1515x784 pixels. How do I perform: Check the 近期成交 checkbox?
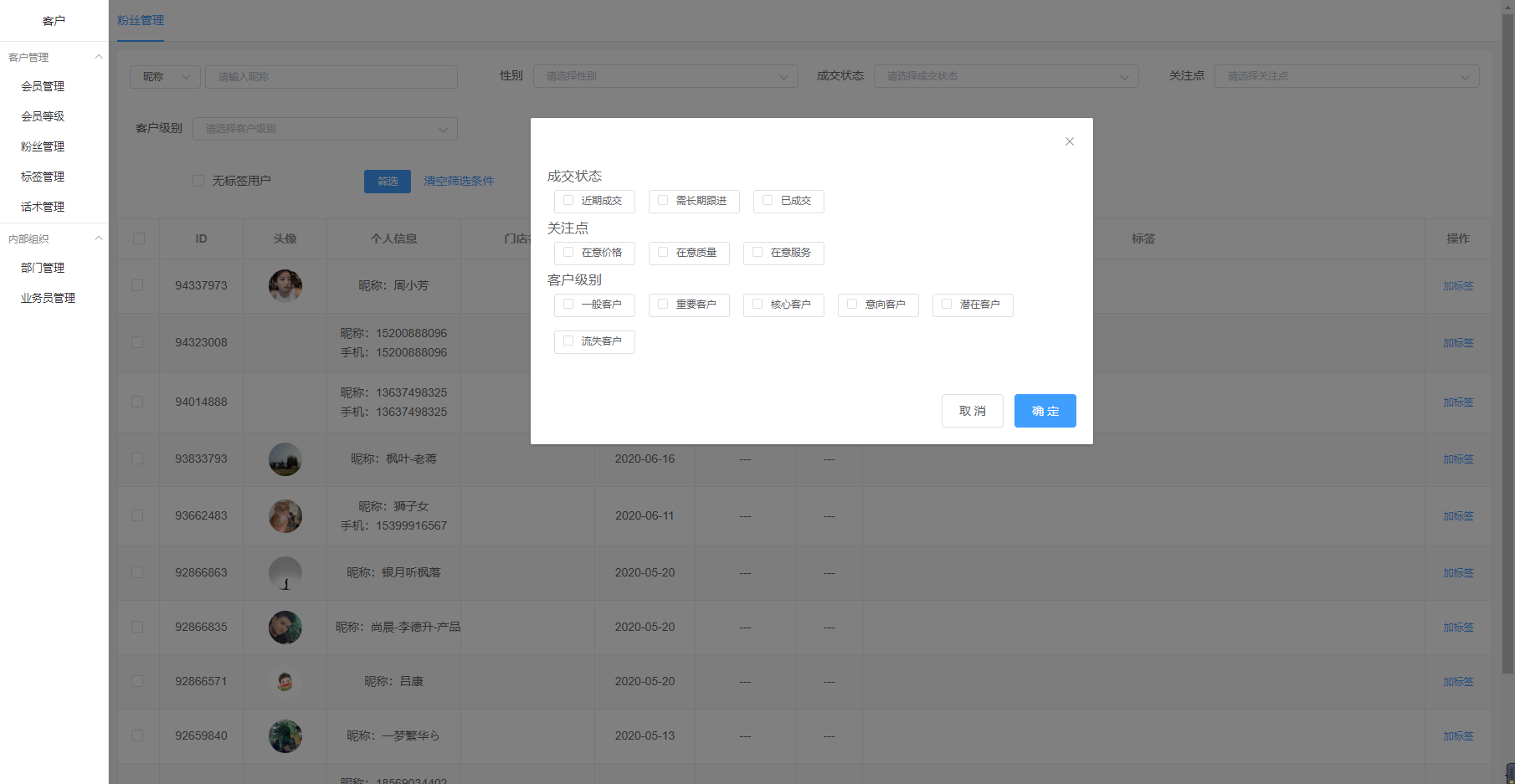tap(568, 201)
